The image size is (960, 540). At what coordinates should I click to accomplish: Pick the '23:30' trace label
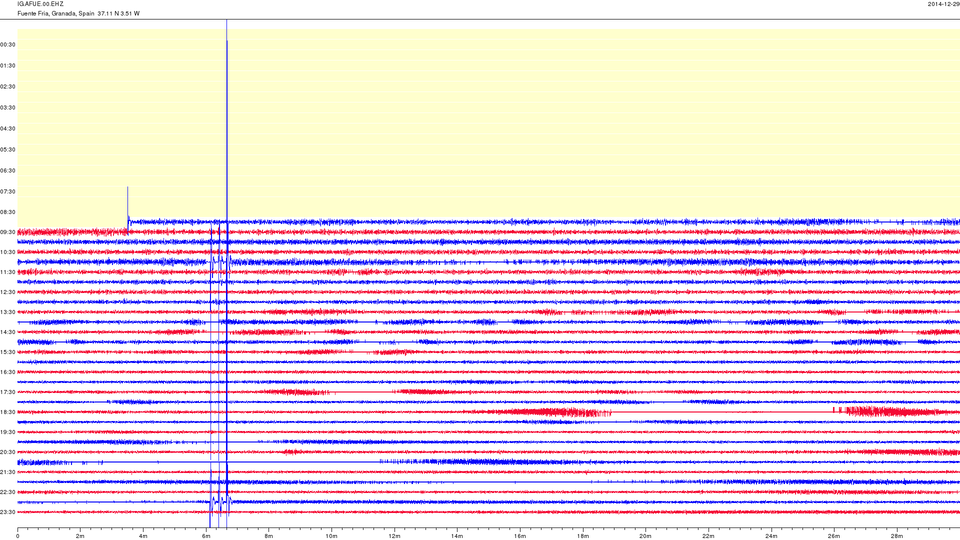[8, 512]
